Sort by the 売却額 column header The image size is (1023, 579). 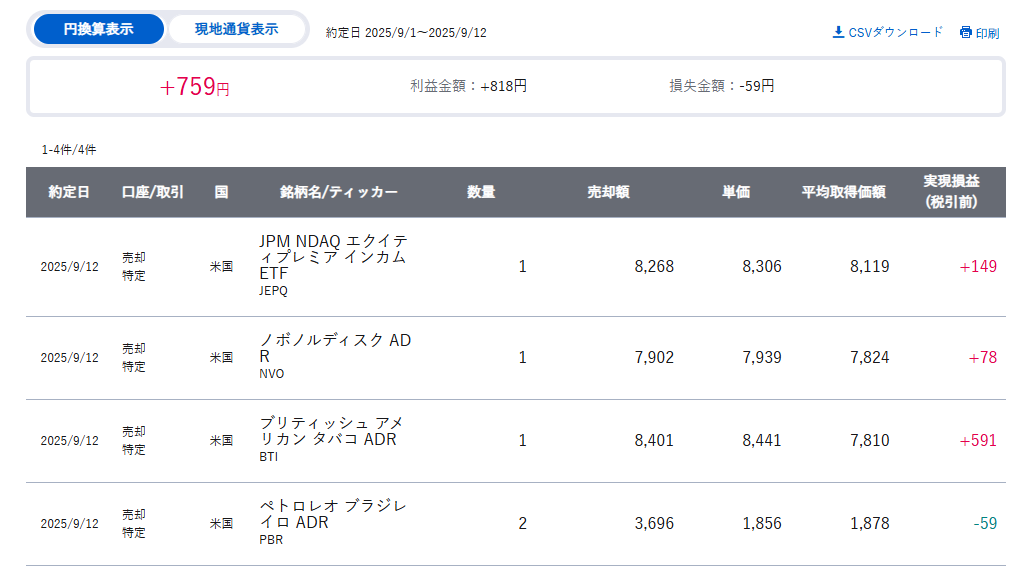pos(608,192)
